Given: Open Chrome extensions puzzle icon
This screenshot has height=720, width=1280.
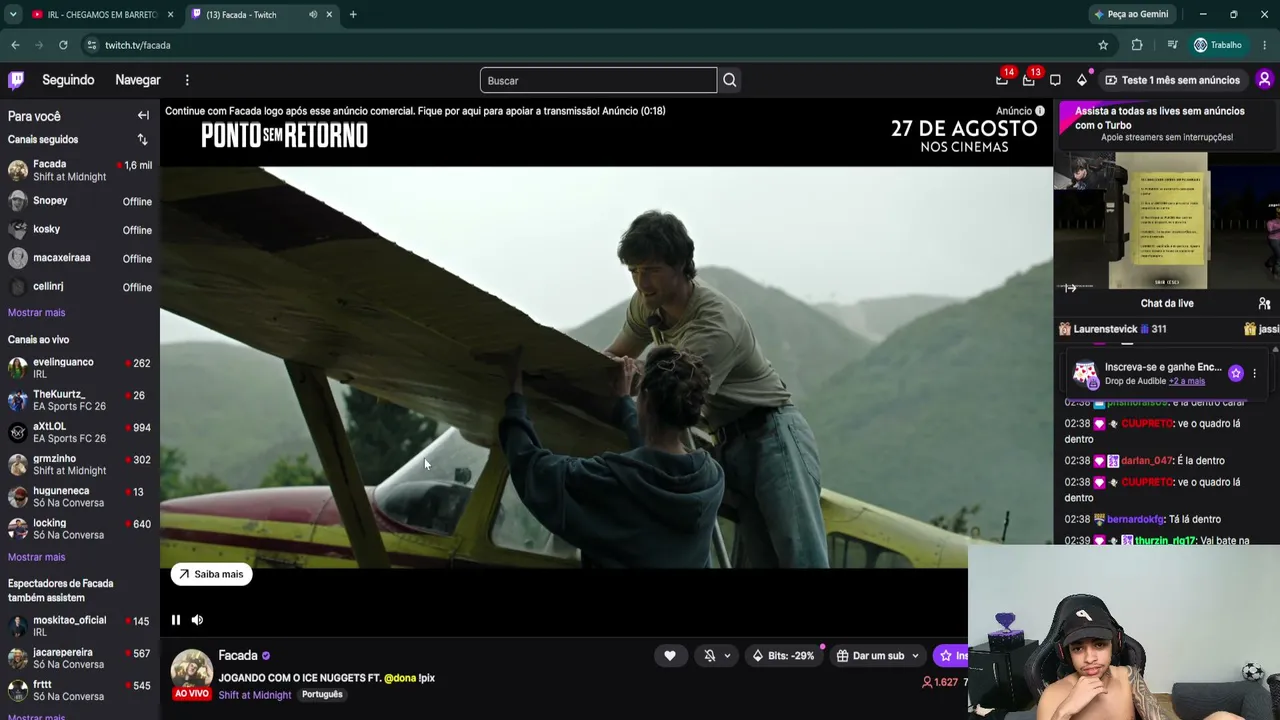Looking at the screenshot, I should tap(1137, 45).
